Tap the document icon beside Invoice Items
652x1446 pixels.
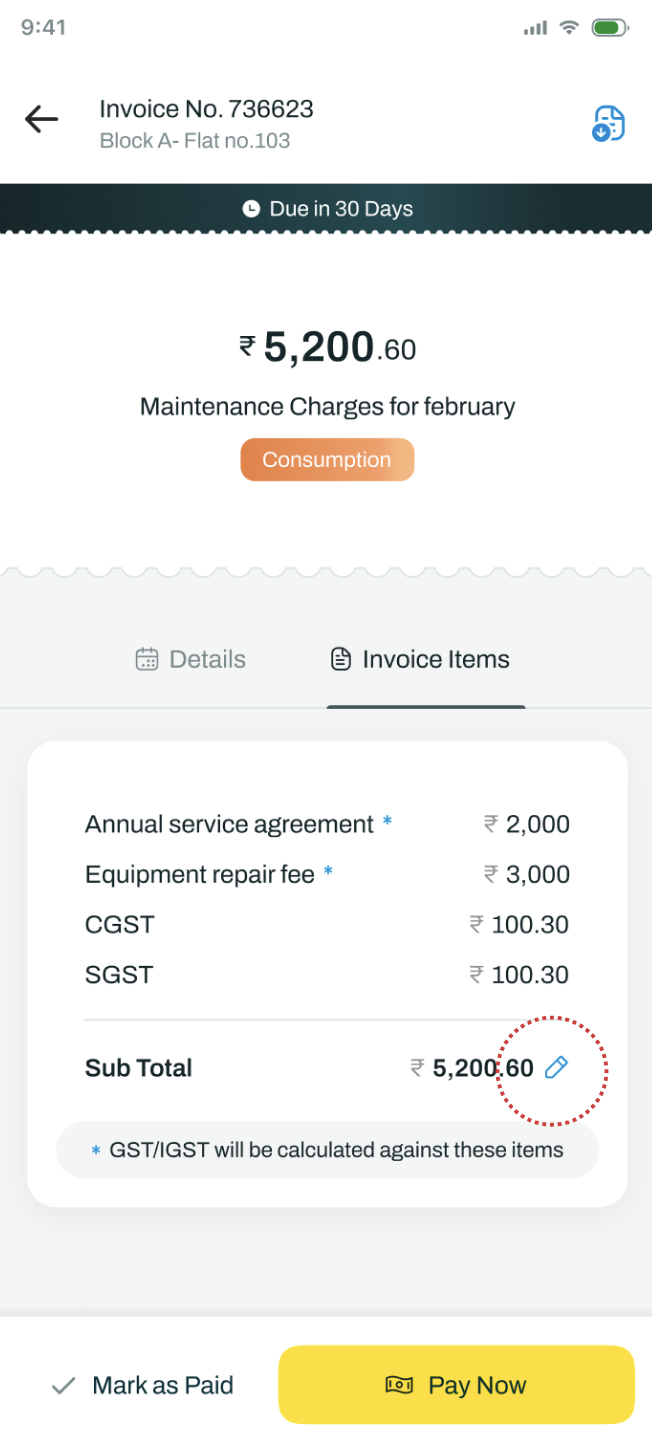click(341, 659)
